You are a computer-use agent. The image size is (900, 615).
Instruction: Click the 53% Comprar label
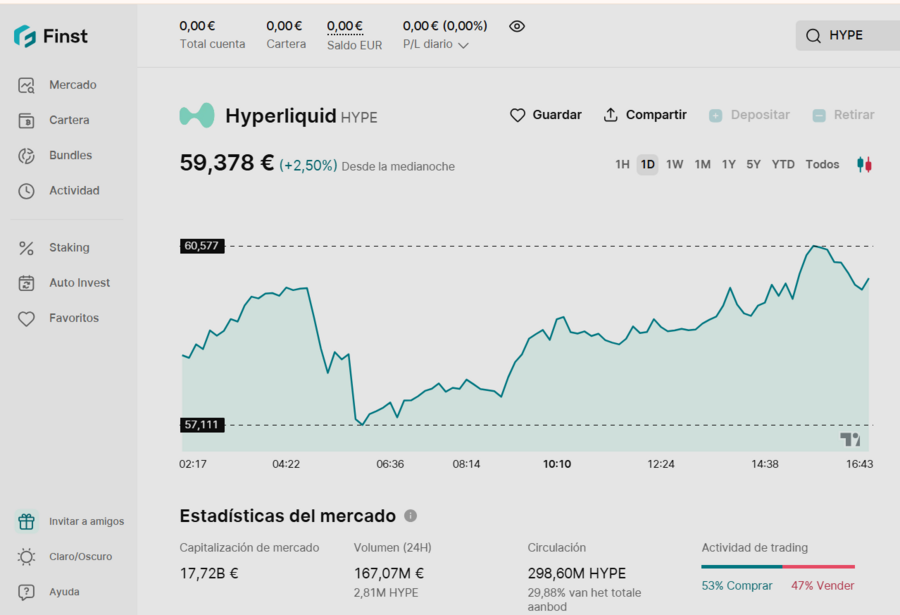pyautogui.click(x=736, y=586)
